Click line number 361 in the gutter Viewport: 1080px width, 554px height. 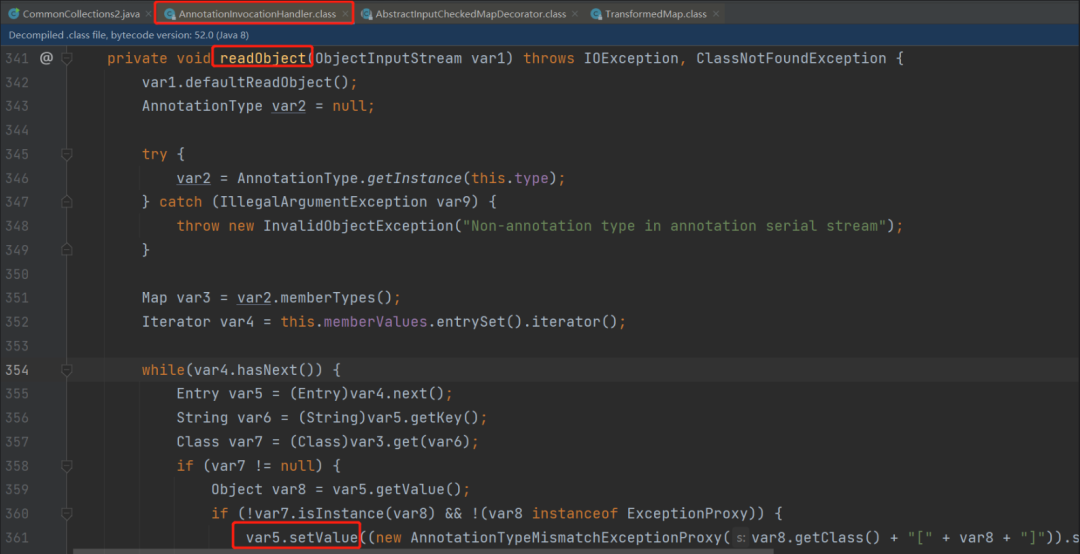pyautogui.click(x=17, y=537)
